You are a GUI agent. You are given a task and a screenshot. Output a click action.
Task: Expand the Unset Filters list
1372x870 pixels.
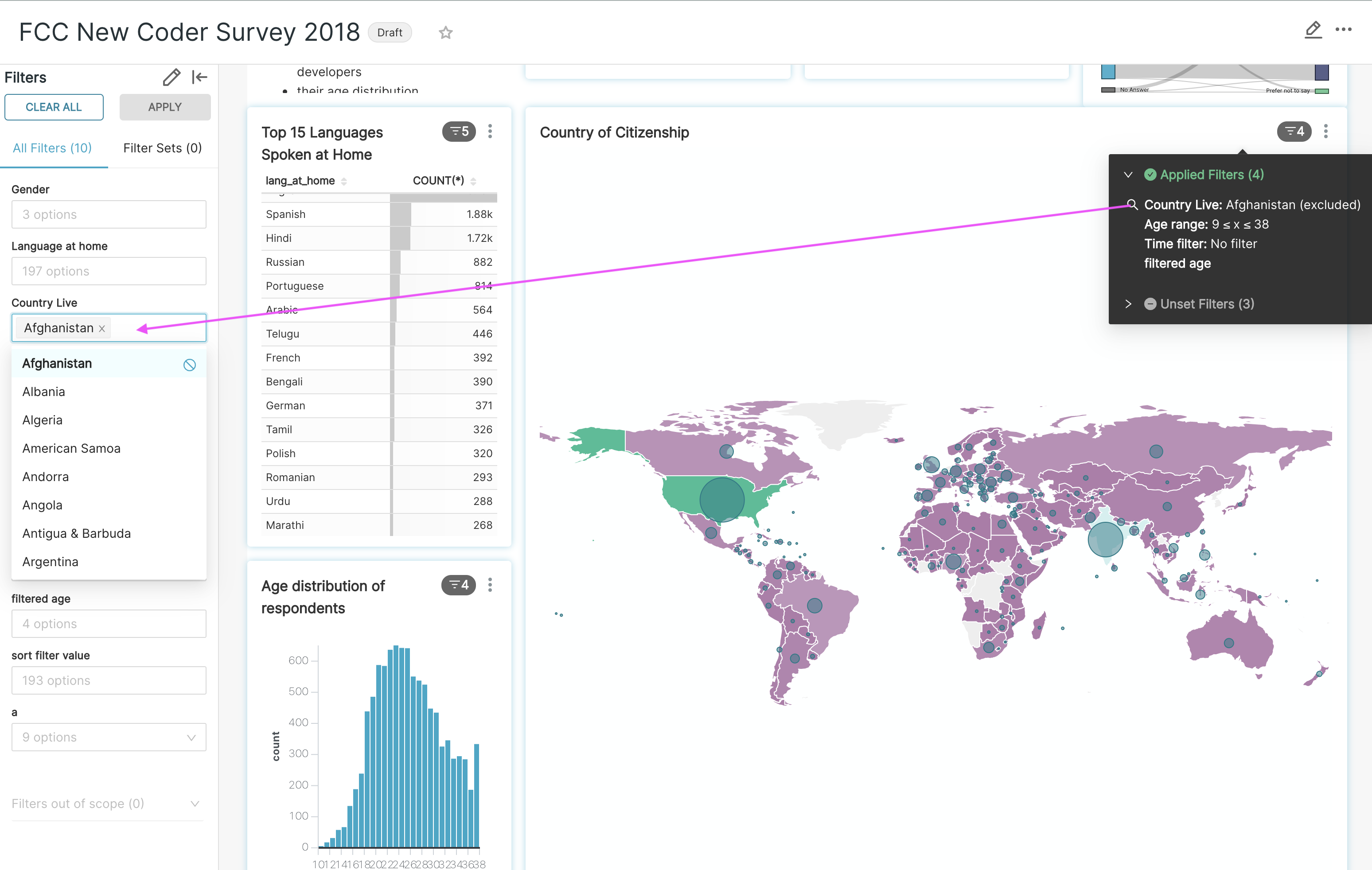click(x=1128, y=304)
